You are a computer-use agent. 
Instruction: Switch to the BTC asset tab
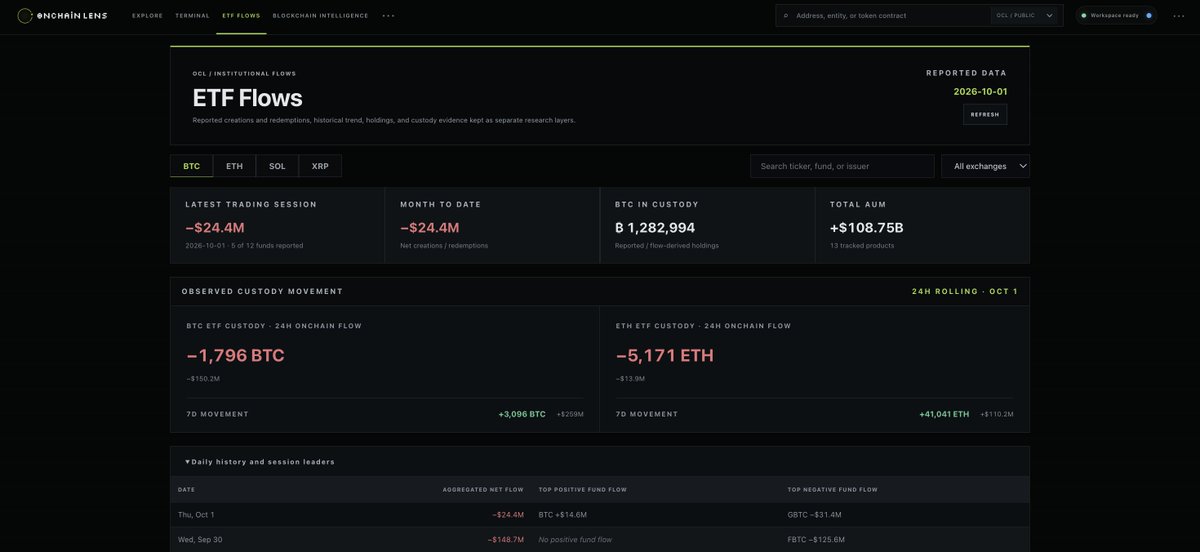point(191,166)
